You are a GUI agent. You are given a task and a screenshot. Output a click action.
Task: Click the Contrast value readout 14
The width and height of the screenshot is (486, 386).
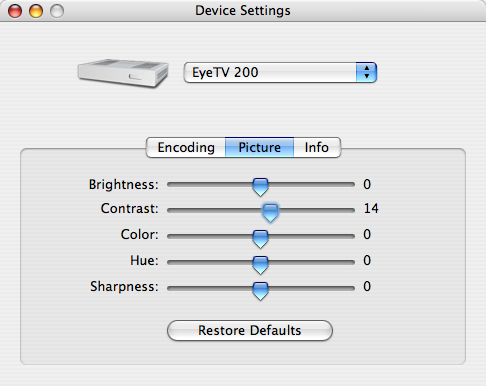click(x=371, y=209)
